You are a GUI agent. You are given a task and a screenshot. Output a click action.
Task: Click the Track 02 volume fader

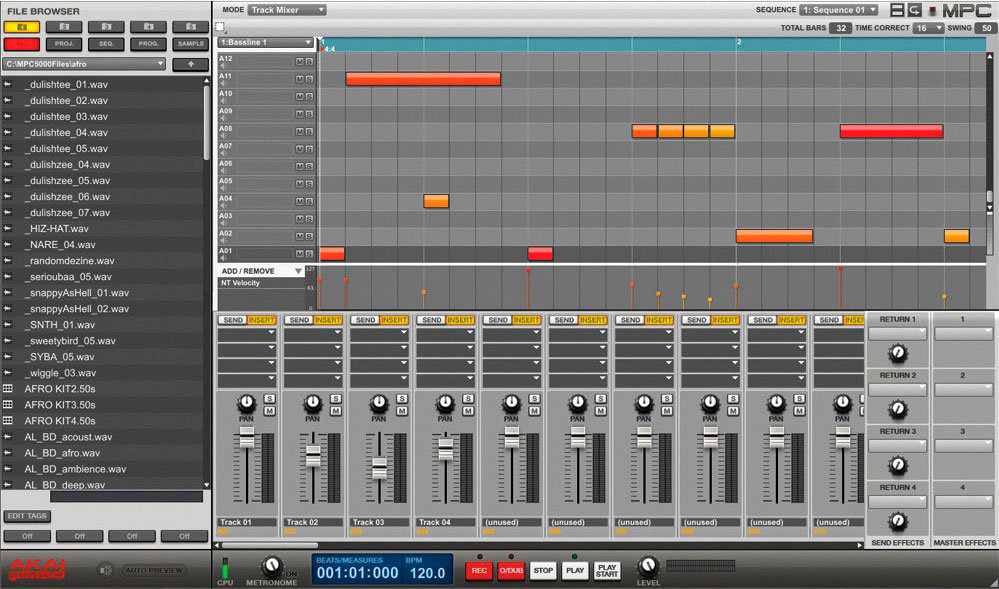click(x=313, y=455)
